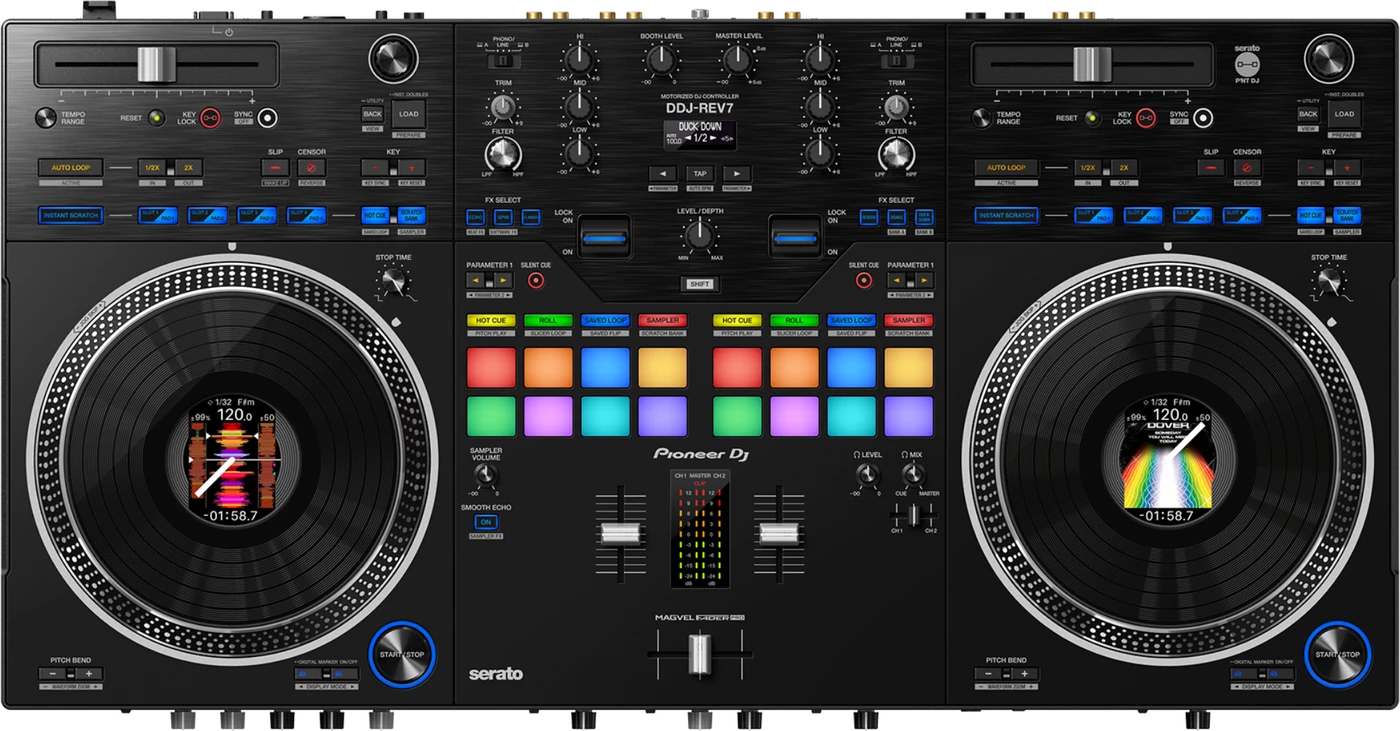Select SLOT 1 PAD 1 on left deck

(158, 215)
